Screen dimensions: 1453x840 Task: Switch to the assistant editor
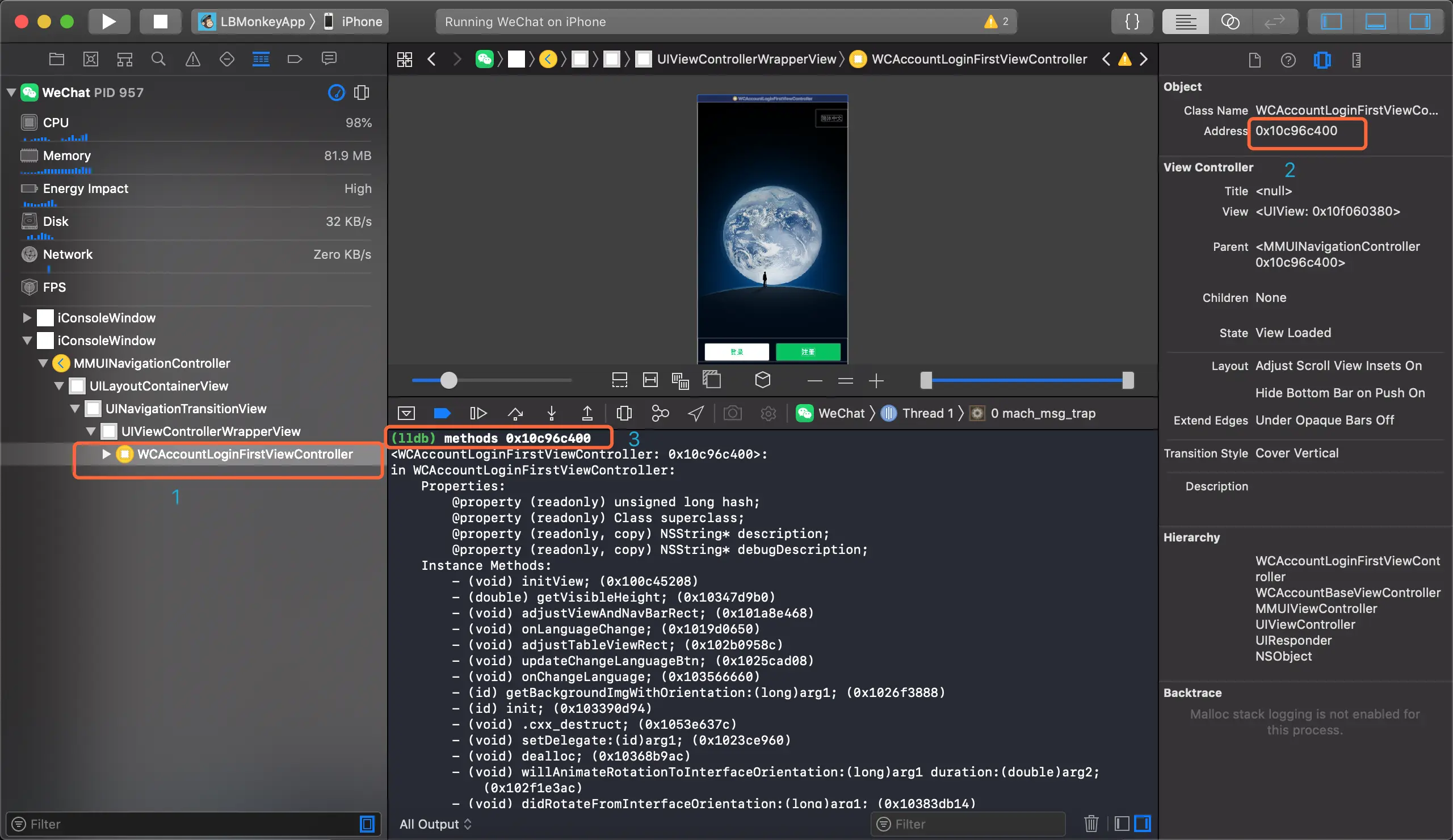(x=1230, y=22)
